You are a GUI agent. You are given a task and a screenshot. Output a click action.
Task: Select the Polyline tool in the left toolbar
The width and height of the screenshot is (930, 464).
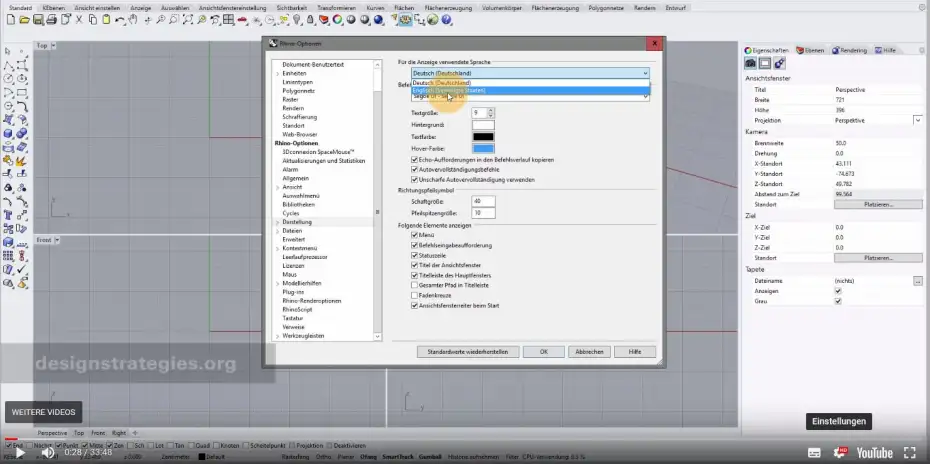click(x=8, y=65)
